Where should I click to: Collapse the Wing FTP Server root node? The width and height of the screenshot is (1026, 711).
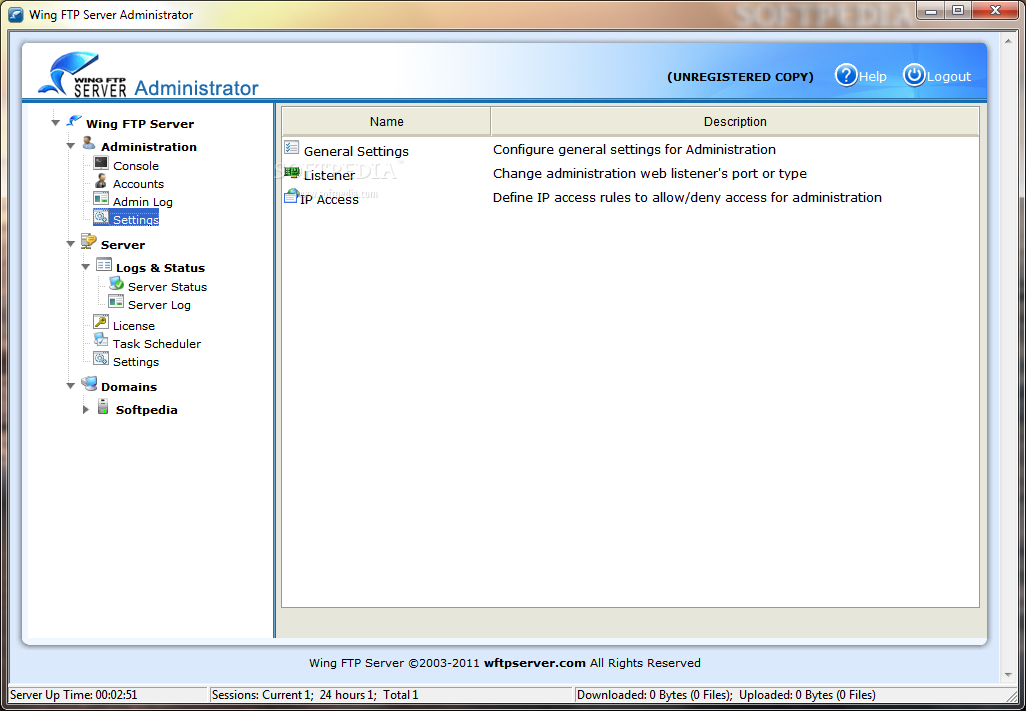56,123
